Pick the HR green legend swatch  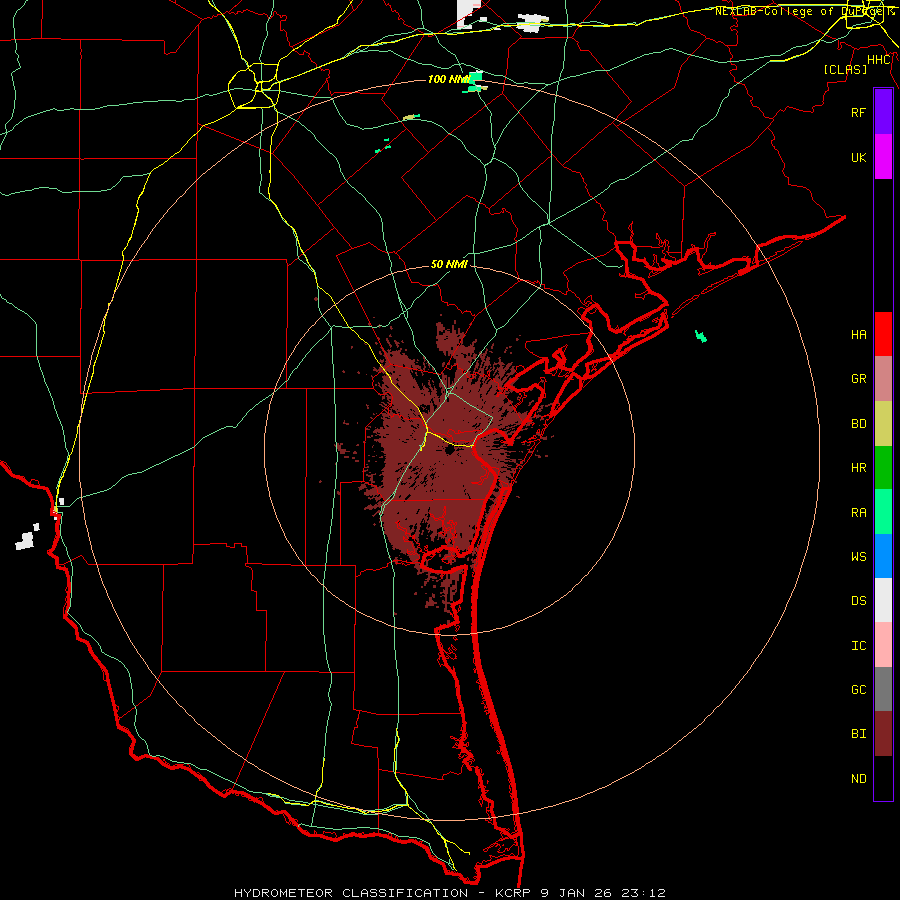pyautogui.click(x=883, y=468)
